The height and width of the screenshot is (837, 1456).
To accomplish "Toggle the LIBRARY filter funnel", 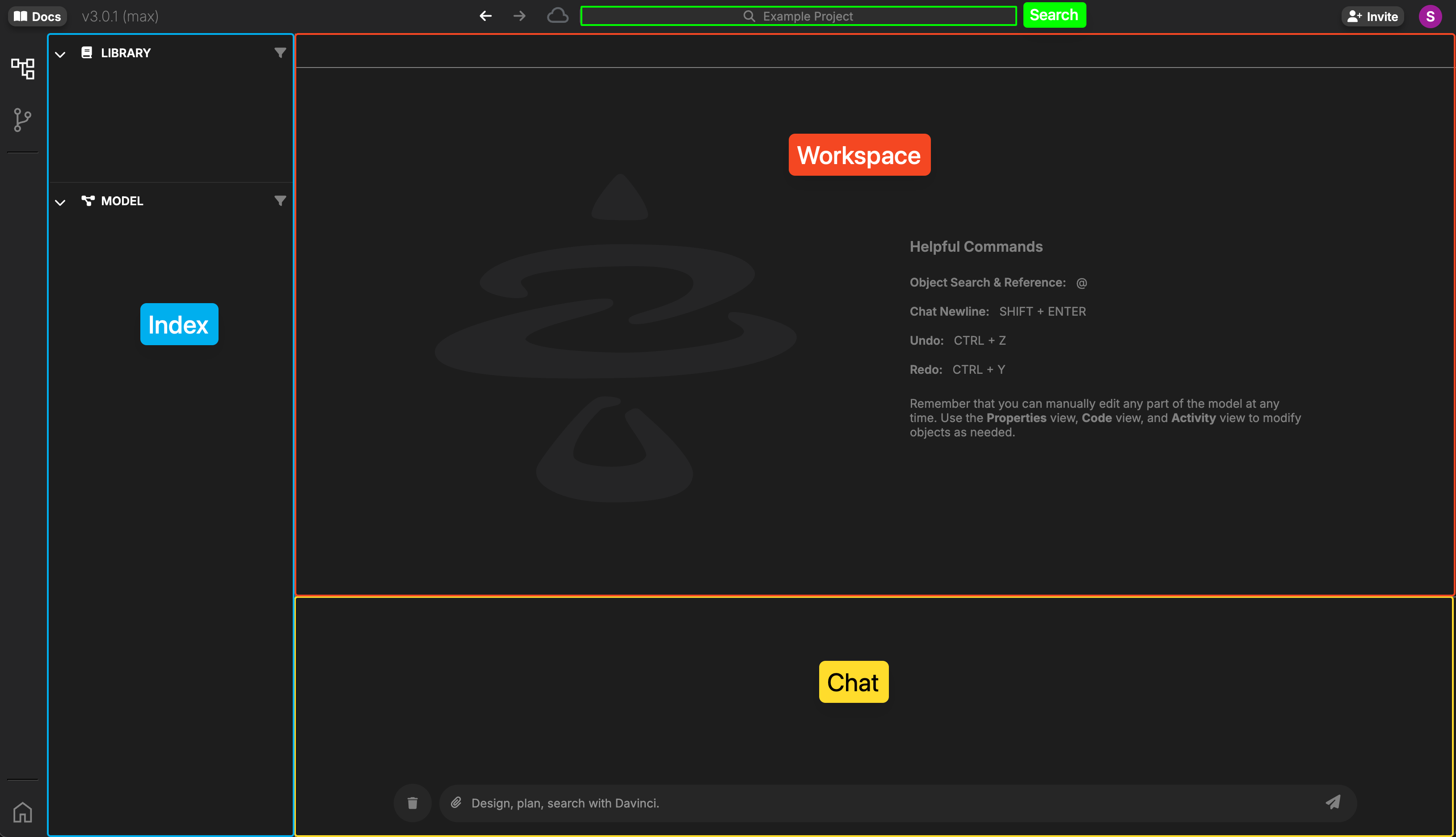I will 280,53.
